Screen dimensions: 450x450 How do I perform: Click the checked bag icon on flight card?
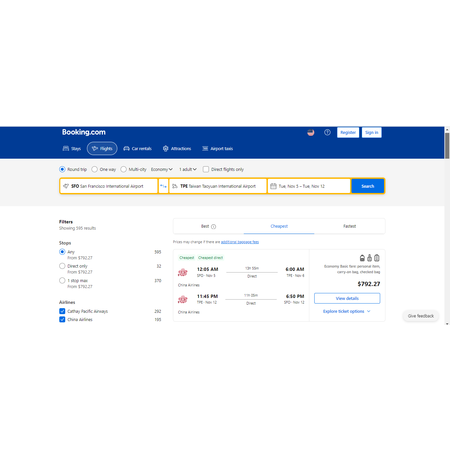[x=377, y=258]
